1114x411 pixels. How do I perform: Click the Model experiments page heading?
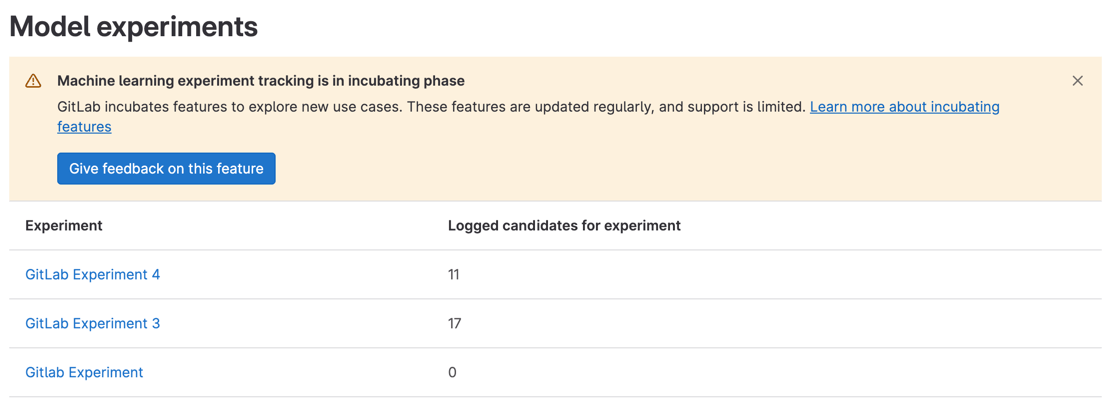point(134,27)
